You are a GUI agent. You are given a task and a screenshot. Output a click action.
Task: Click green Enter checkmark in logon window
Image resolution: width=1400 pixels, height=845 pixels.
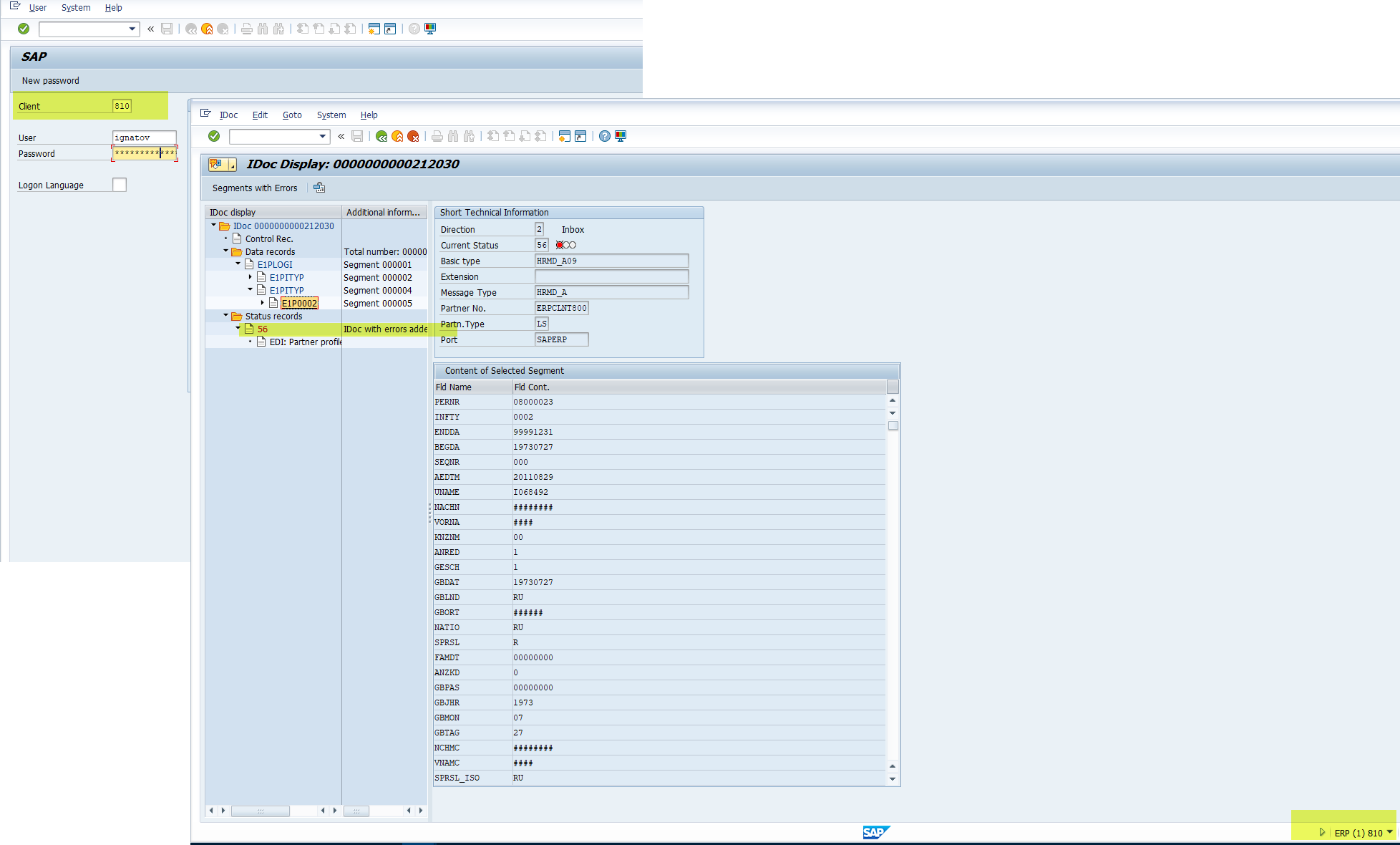(24, 29)
